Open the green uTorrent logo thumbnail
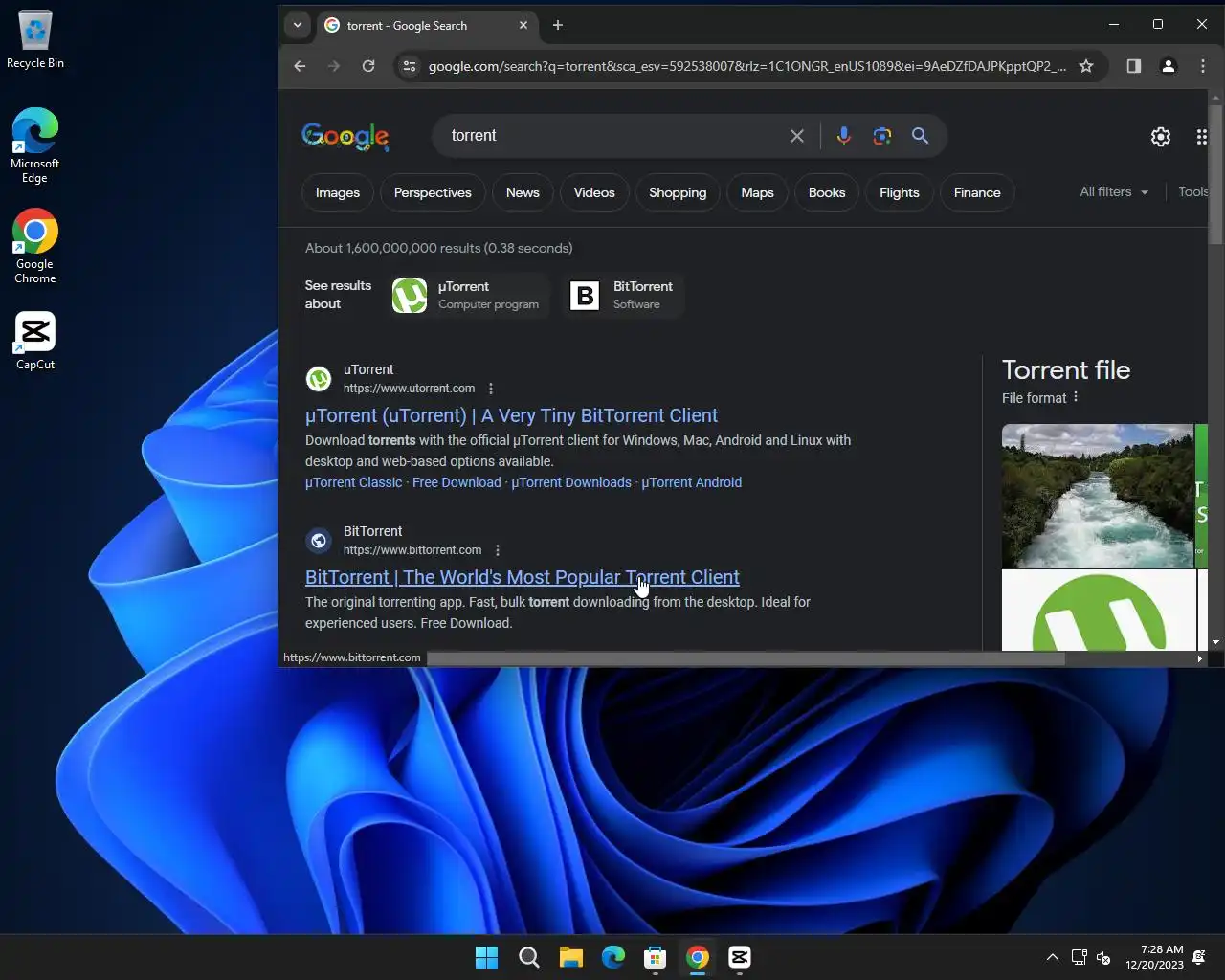The image size is (1225, 980). click(1099, 610)
